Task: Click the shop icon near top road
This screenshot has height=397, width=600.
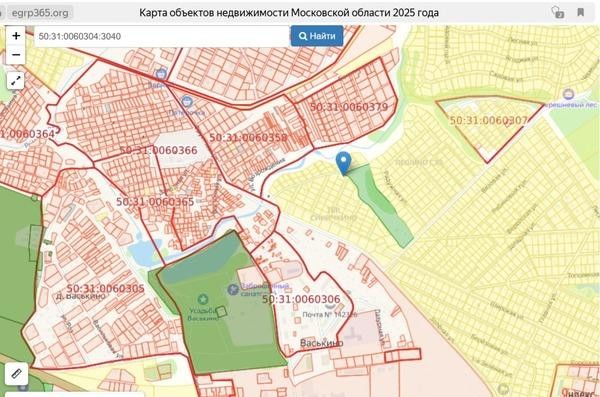Action: pyautogui.click(x=161, y=73)
